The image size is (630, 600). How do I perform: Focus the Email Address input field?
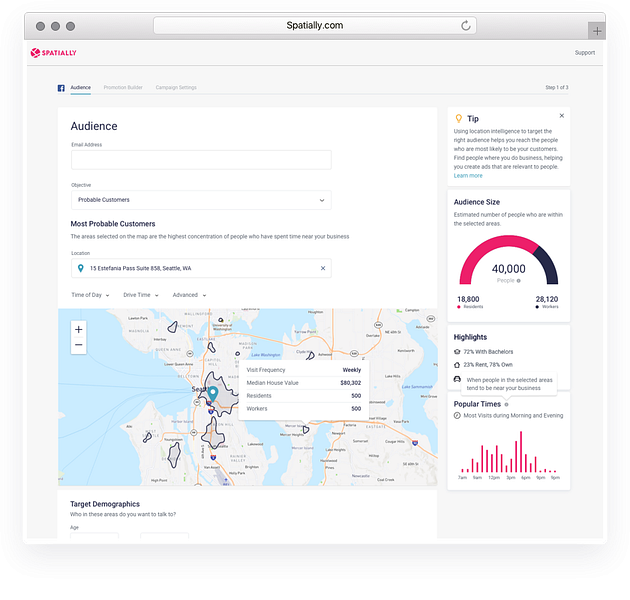[201, 160]
